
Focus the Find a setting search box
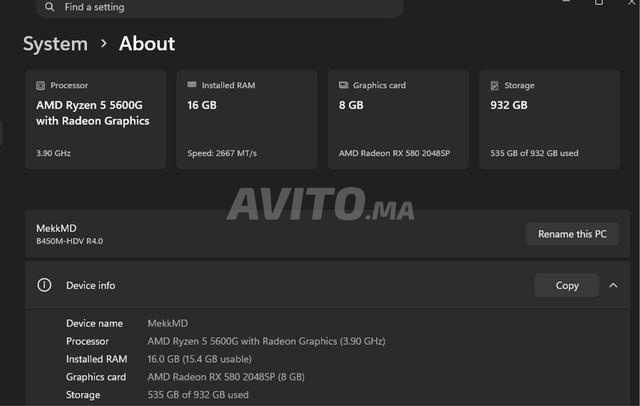pyautogui.click(x=220, y=7)
